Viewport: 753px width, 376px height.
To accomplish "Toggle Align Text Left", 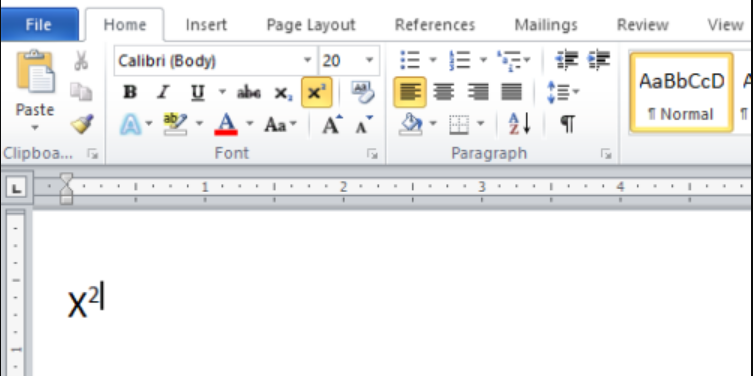I will click(410, 92).
